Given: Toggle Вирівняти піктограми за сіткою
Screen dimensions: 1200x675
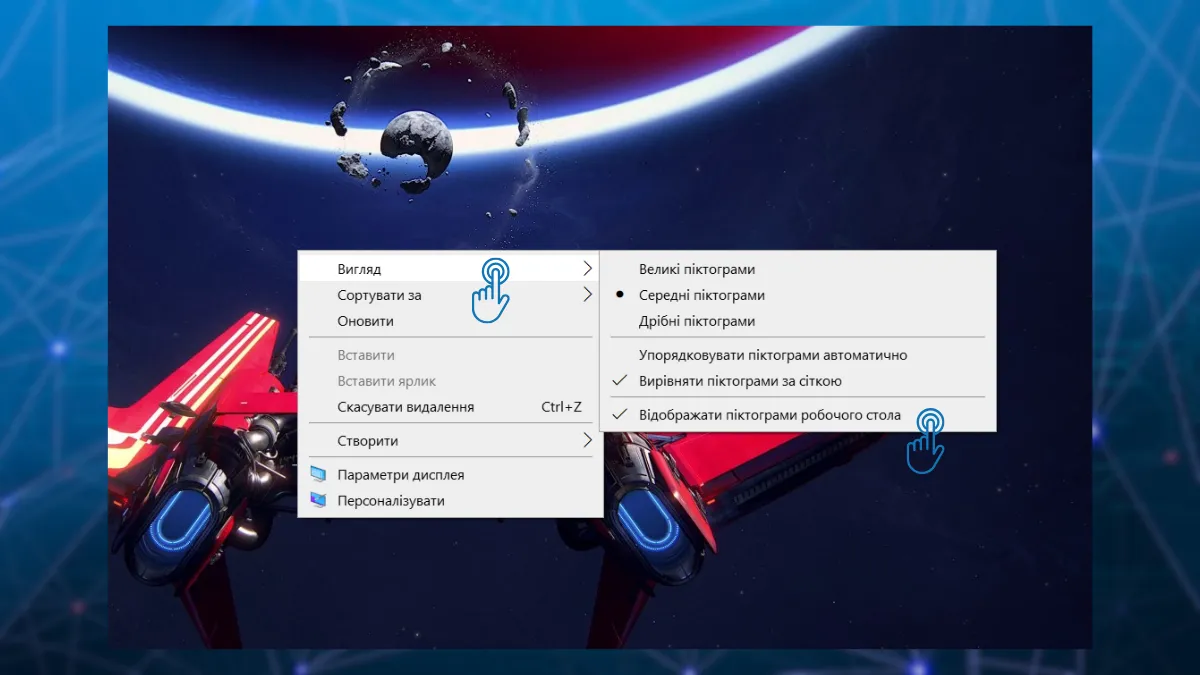Looking at the screenshot, I should (797, 381).
